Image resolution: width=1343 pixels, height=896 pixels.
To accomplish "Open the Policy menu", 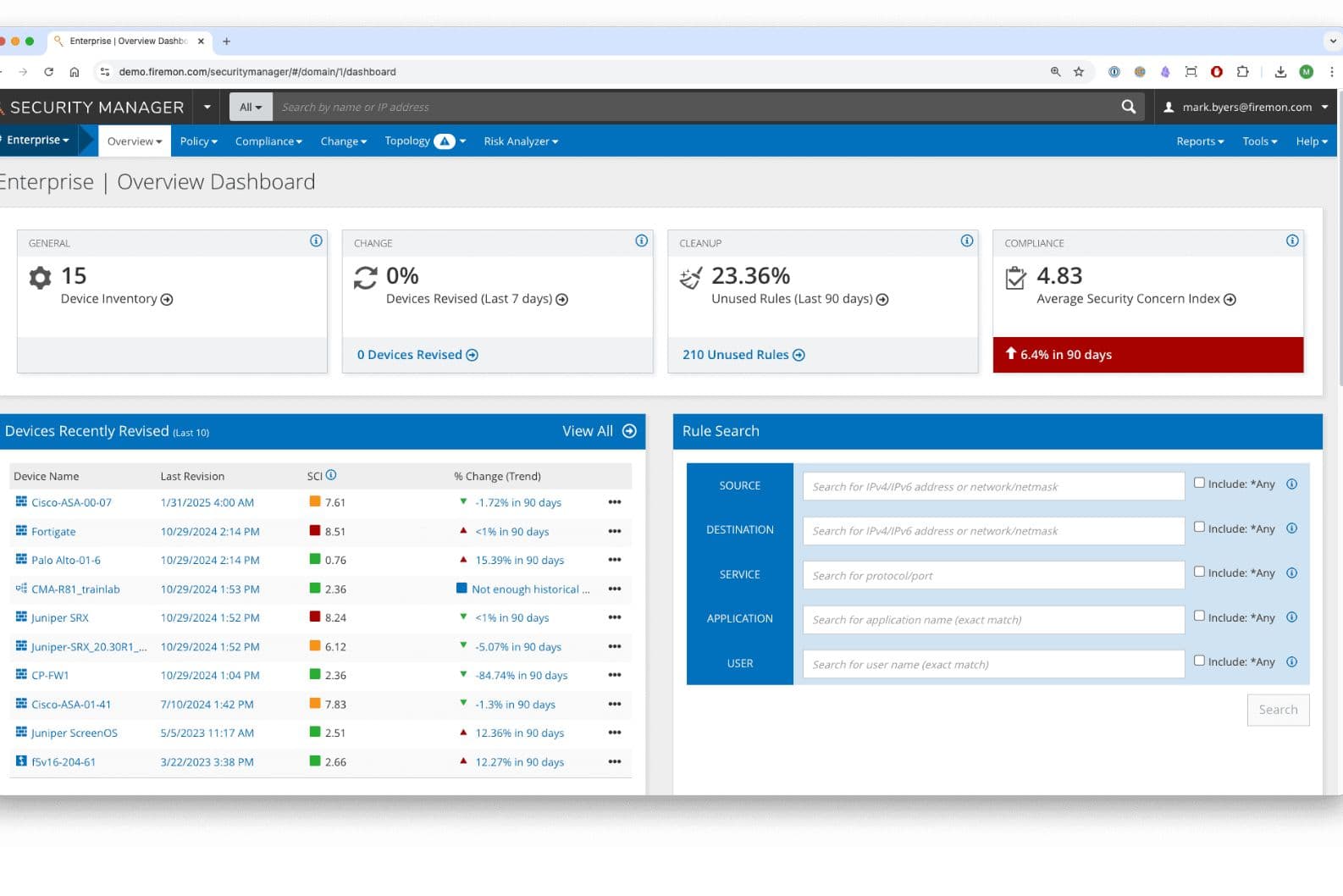I will pos(199,141).
